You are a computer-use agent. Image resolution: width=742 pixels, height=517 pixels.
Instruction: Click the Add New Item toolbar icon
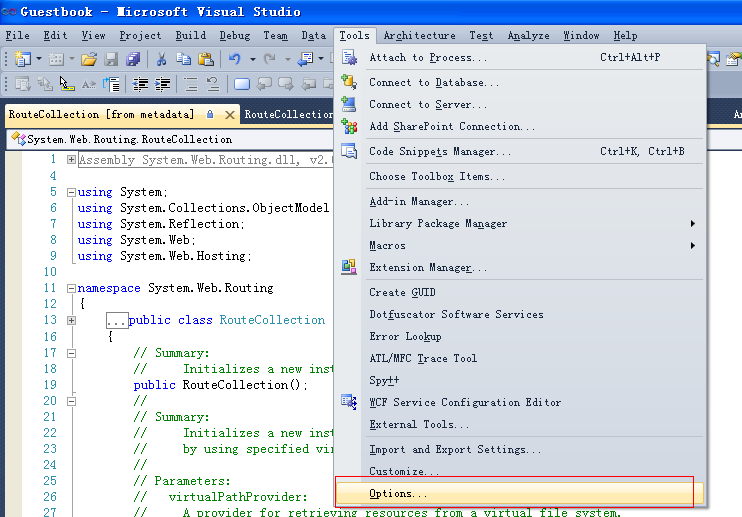(56, 59)
